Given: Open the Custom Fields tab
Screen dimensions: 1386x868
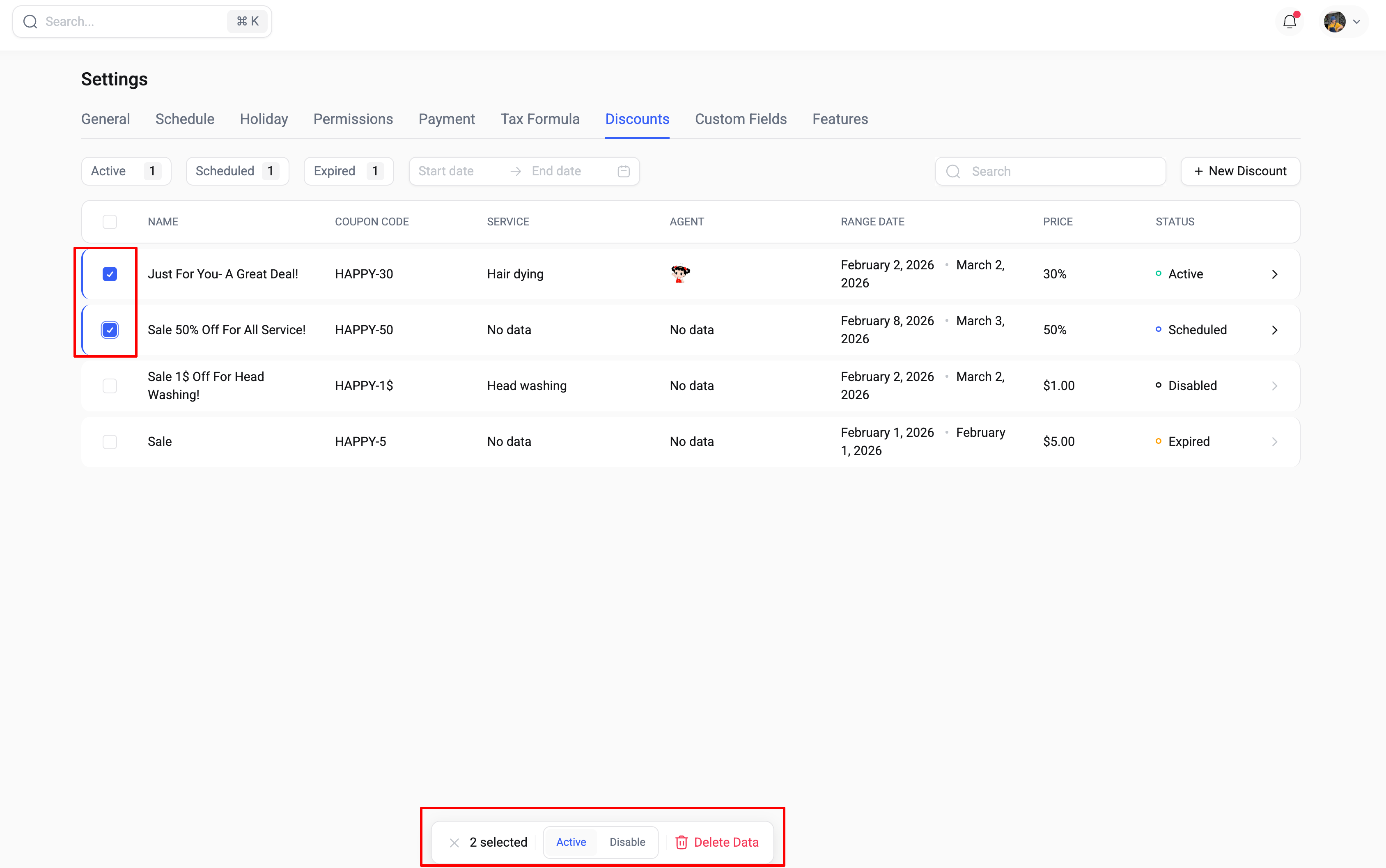Looking at the screenshot, I should point(740,119).
